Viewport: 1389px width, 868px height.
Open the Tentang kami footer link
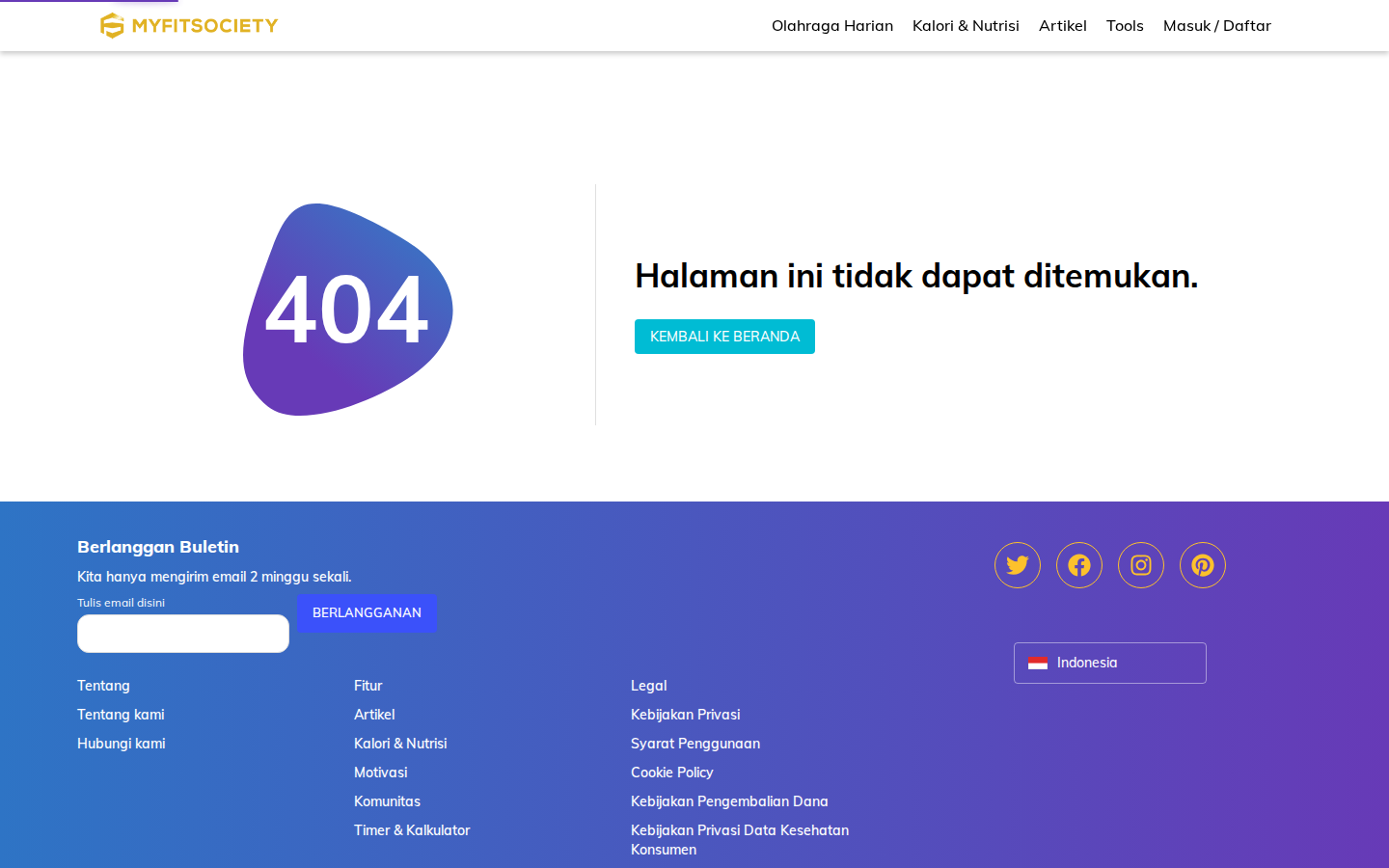tap(121, 715)
